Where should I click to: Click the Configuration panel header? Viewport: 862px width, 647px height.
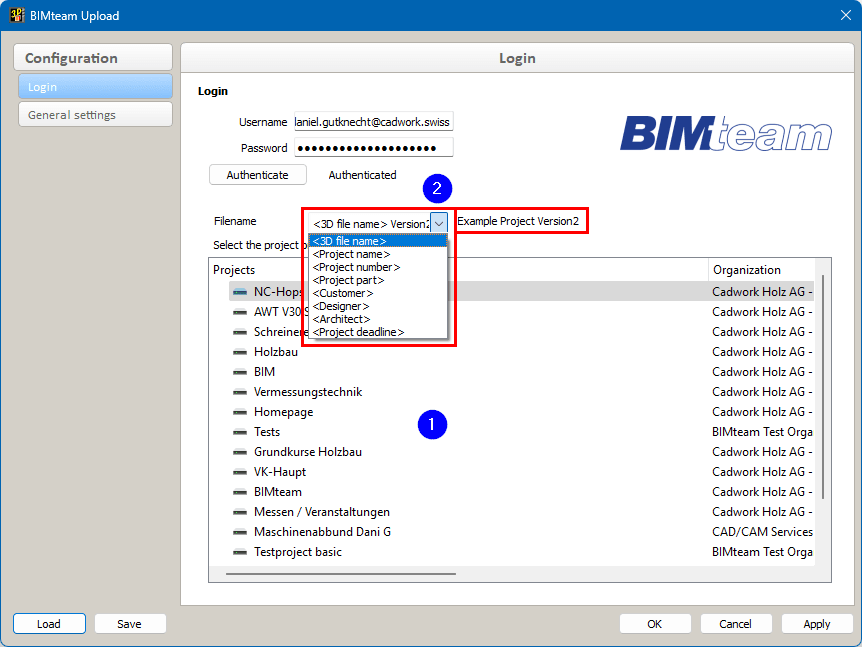93,58
